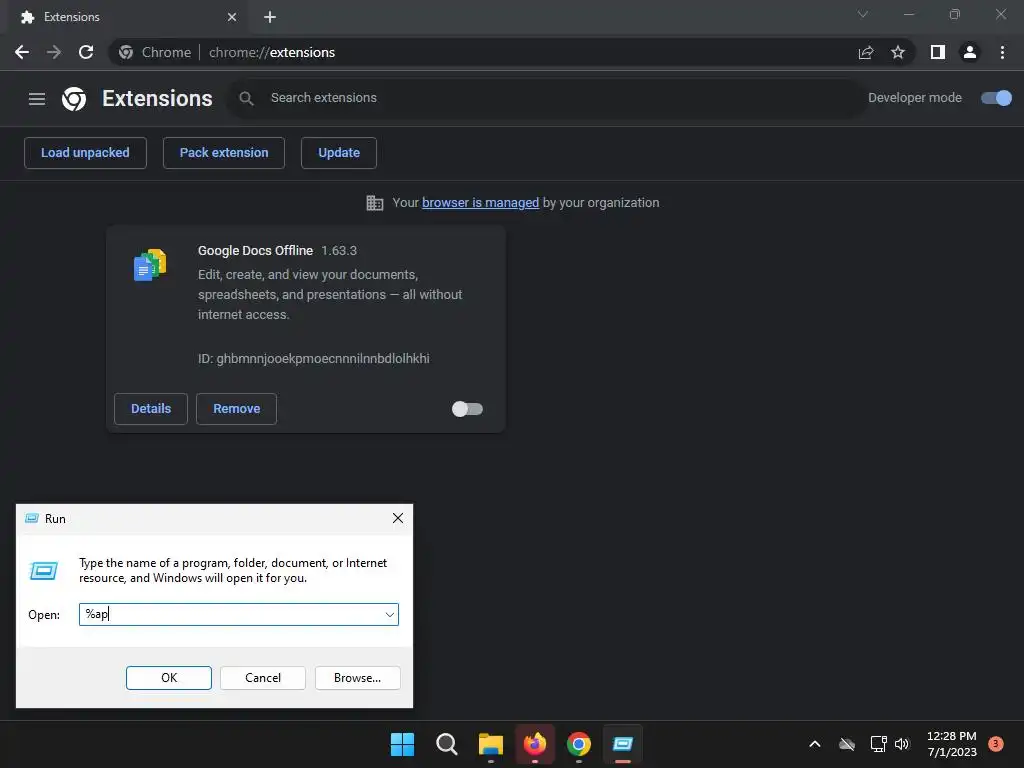
Task: Click the Google Docs Offline title text
Action: (255, 251)
